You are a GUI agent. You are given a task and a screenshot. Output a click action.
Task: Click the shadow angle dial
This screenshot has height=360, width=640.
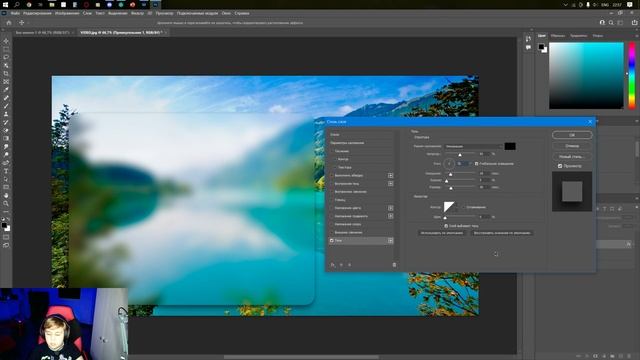[449, 164]
